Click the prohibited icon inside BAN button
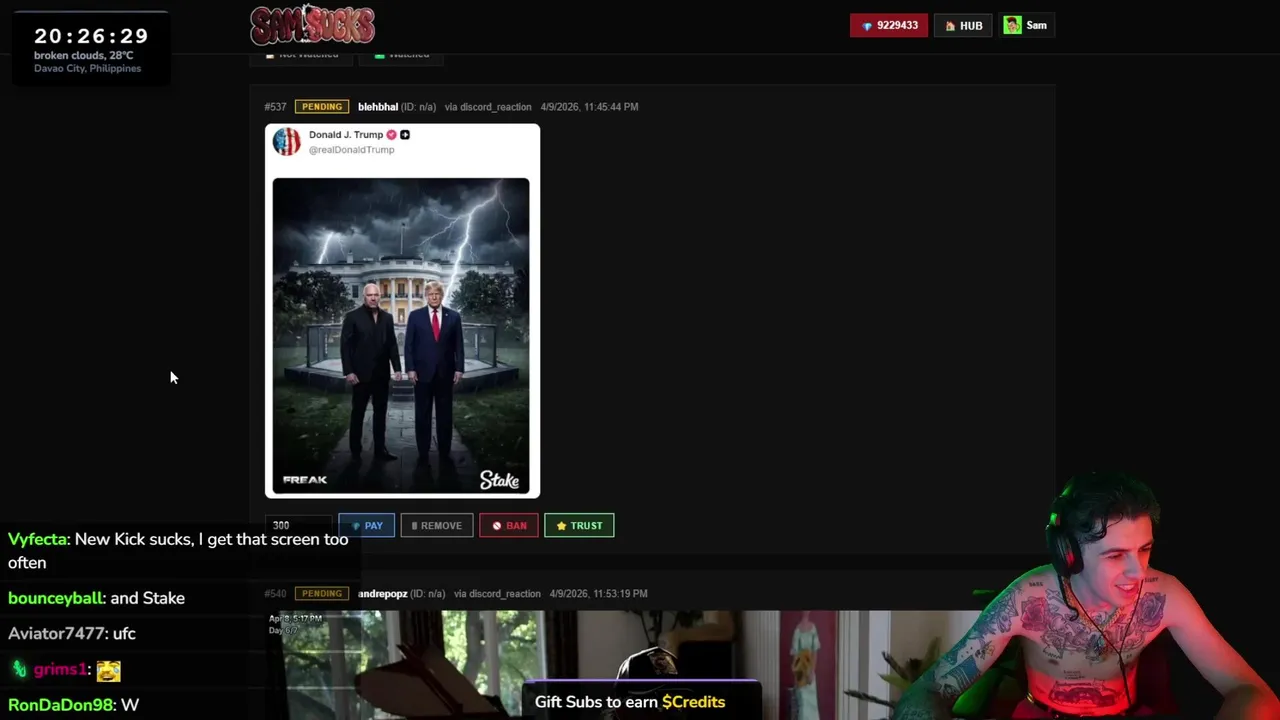This screenshot has width=1280, height=720. 497,526
